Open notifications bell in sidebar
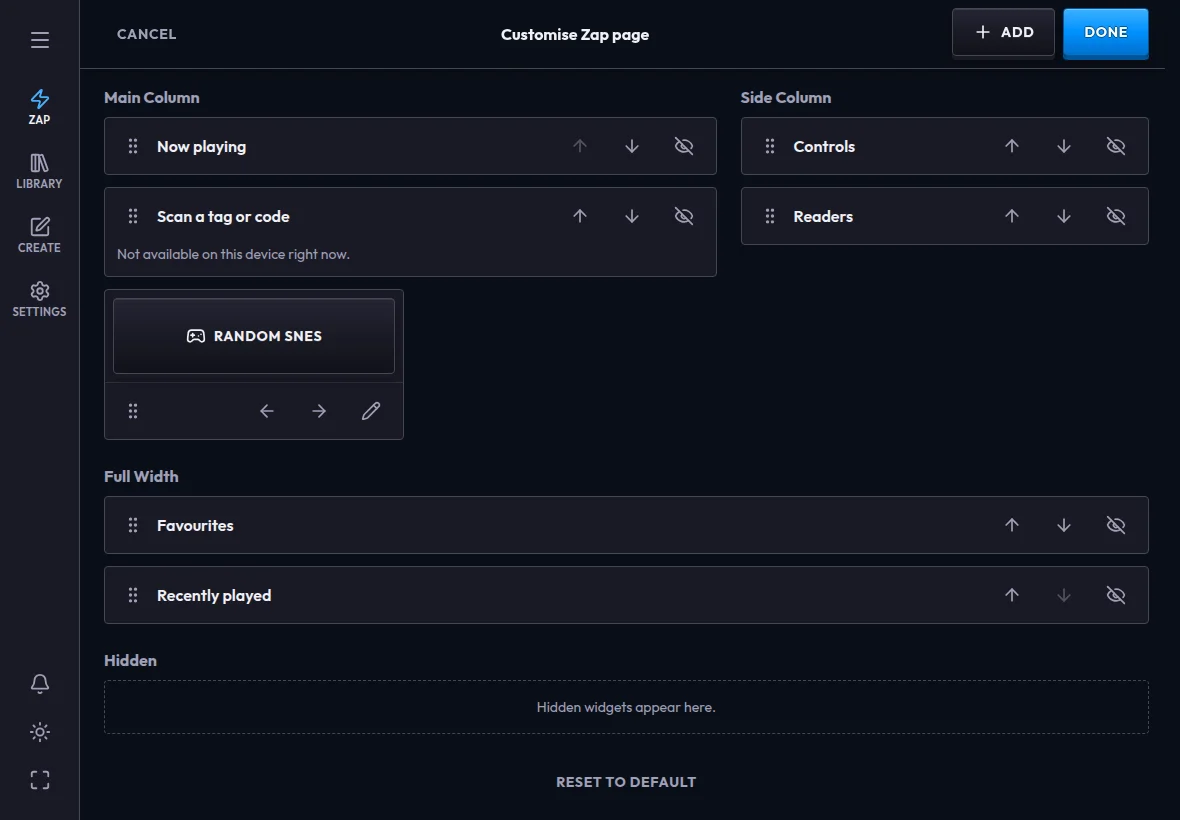The width and height of the screenshot is (1180, 820). pyautogui.click(x=40, y=683)
